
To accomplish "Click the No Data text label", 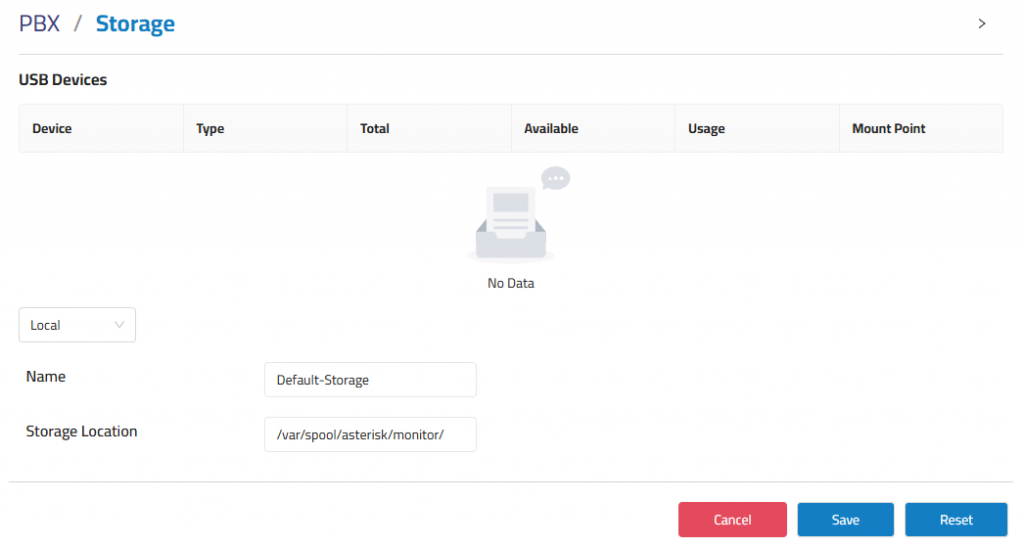I will [511, 283].
